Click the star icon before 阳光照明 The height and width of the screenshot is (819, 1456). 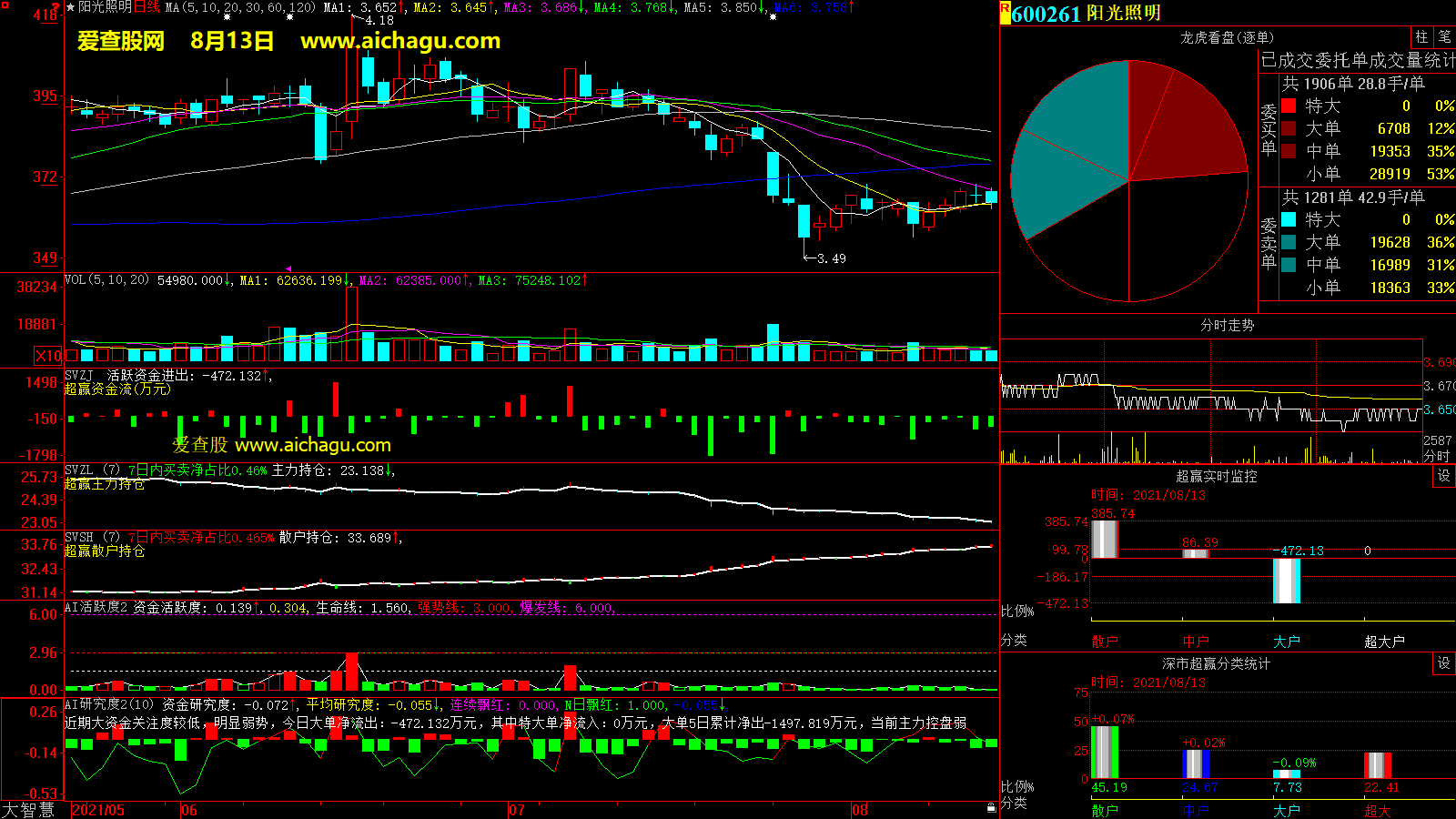71,7
